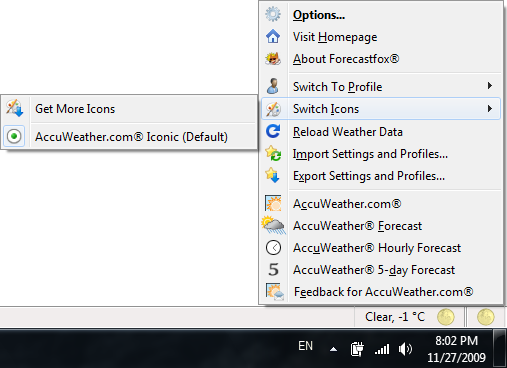507x368 pixels.
Task: Choose Export Settings and Profiles...
Action: coord(381,175)
